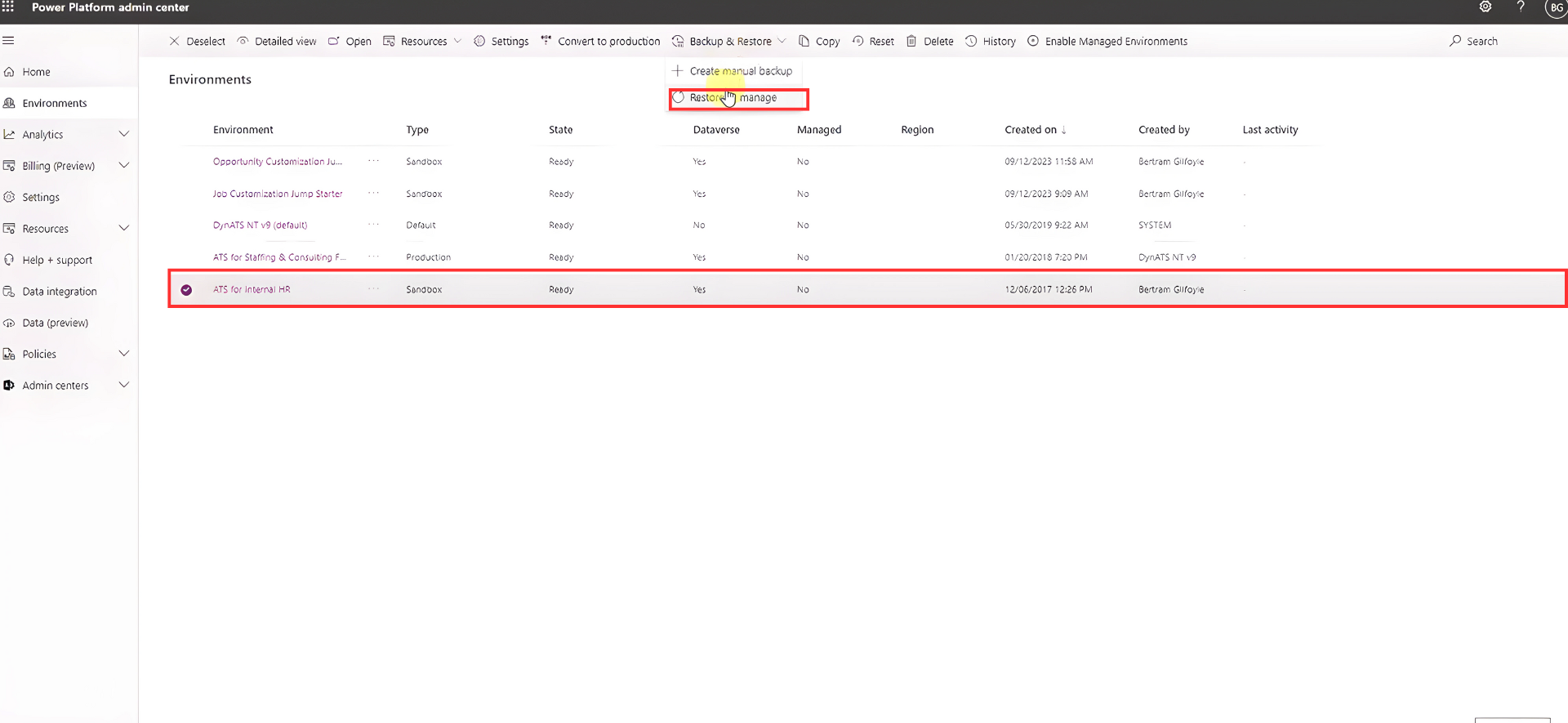Sort by Created on column
Image resolution: width=1568 pixels, height=723 pixels.
point(1036,130)
